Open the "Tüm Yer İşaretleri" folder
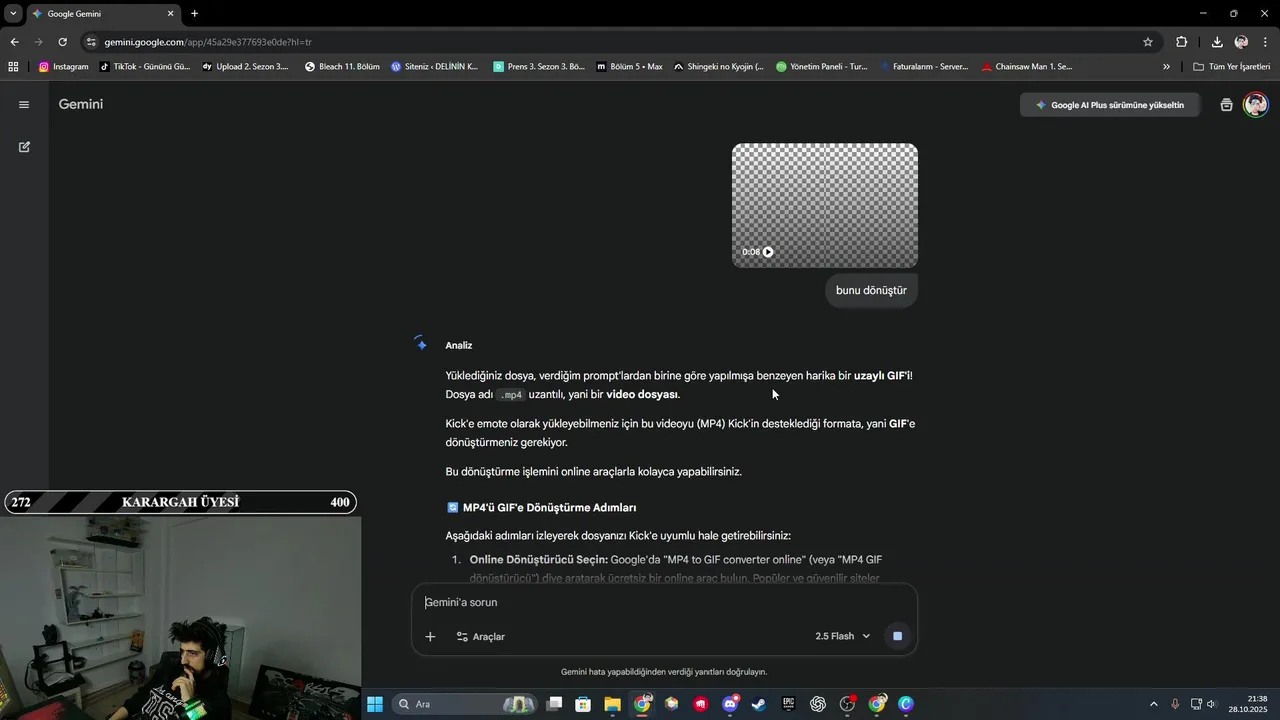This screenshot has width=1280, height=720. point(1232,67)
